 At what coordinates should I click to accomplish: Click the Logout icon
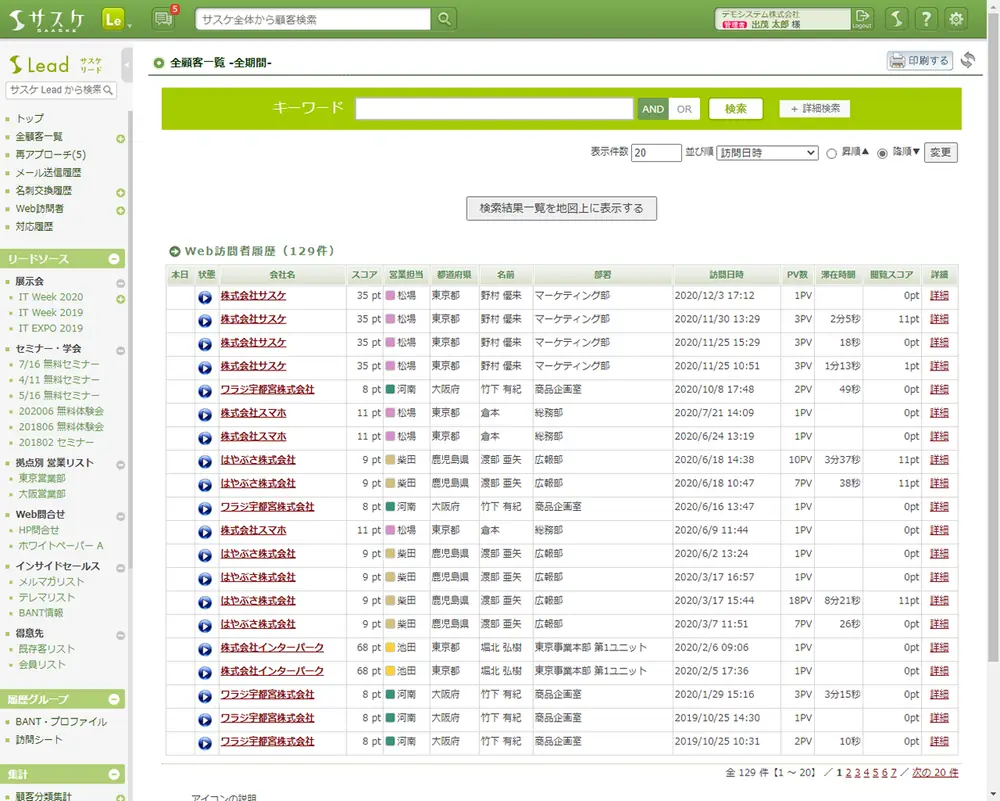pos(862,19)
